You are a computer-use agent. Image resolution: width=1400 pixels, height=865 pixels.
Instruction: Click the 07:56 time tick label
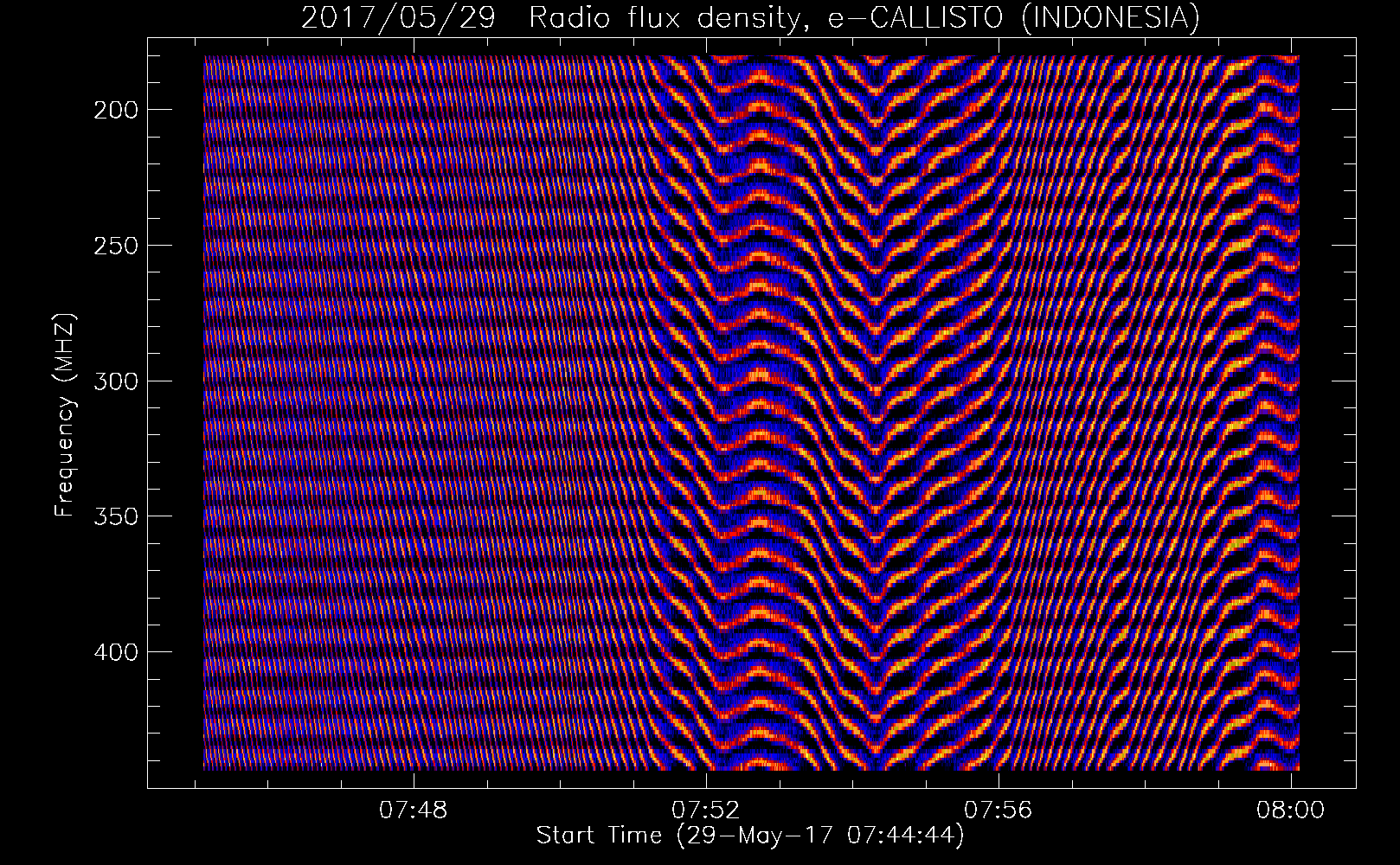999,810
